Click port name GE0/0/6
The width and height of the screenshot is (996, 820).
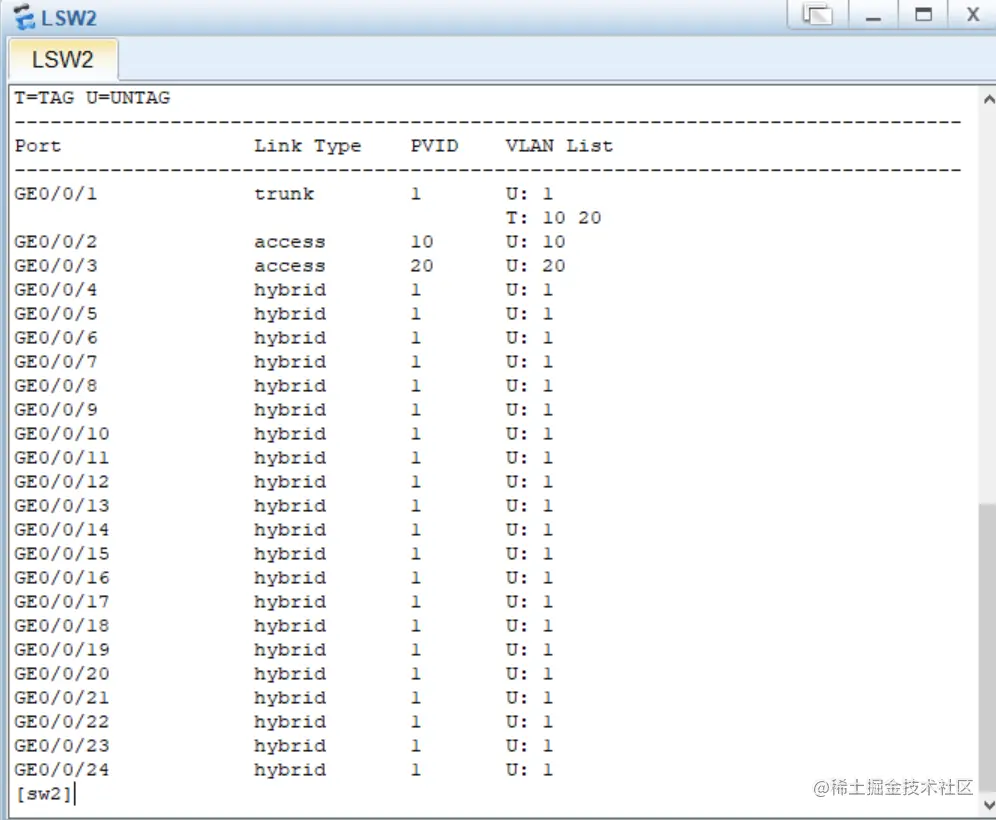[x=56, y=338]
